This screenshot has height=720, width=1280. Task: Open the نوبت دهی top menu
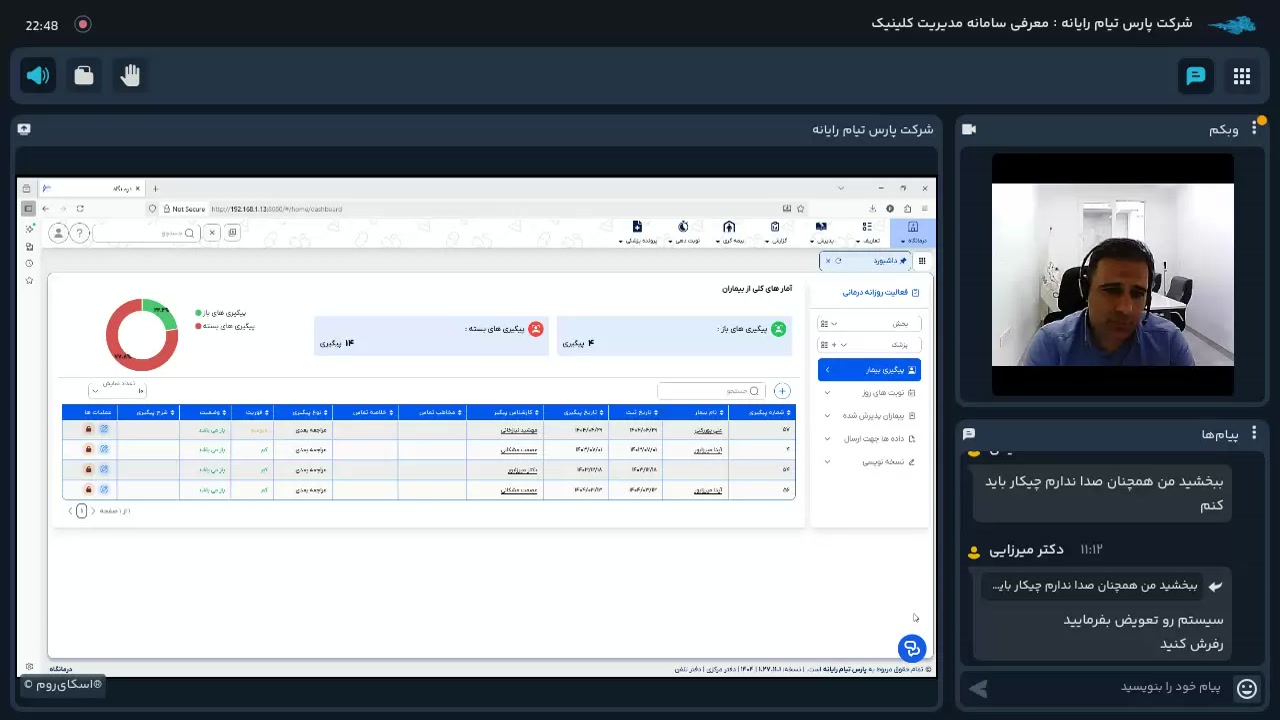(683, 233)
